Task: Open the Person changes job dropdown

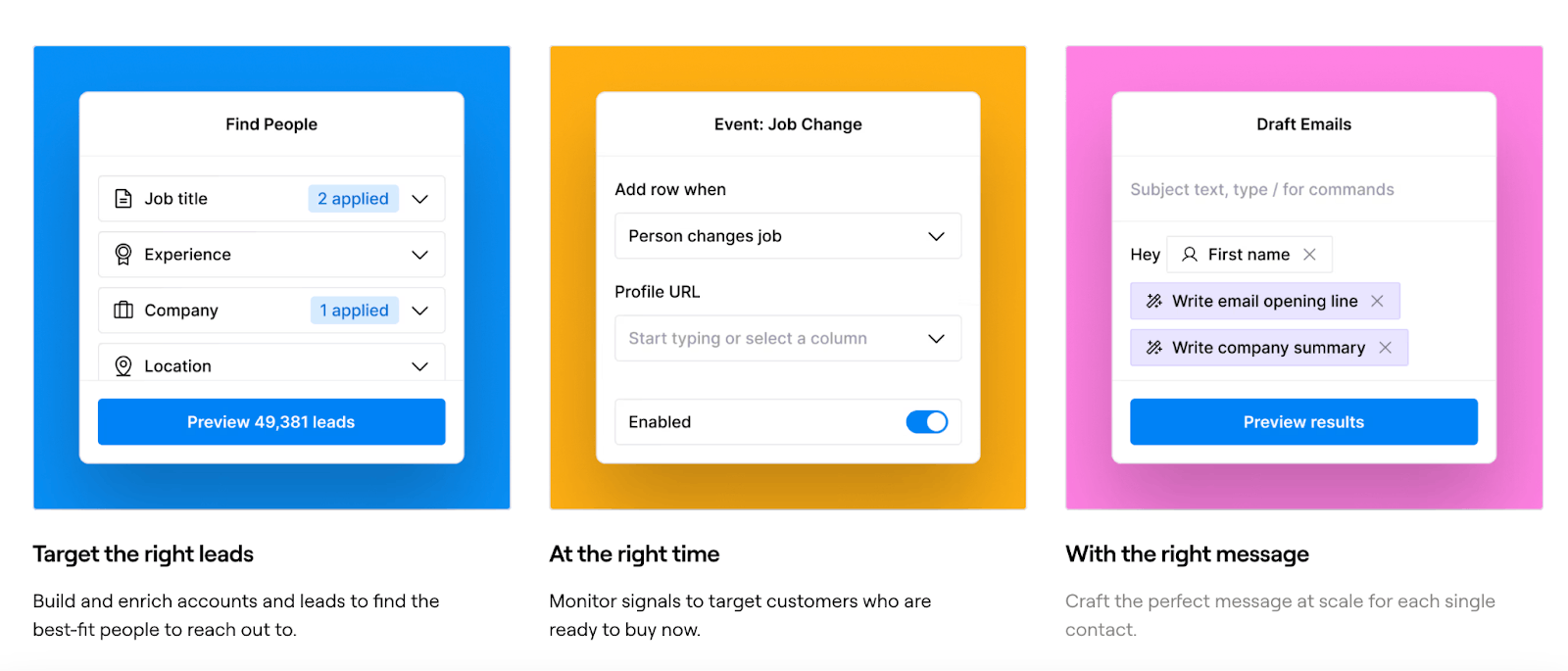Action: tap(936, 236)
